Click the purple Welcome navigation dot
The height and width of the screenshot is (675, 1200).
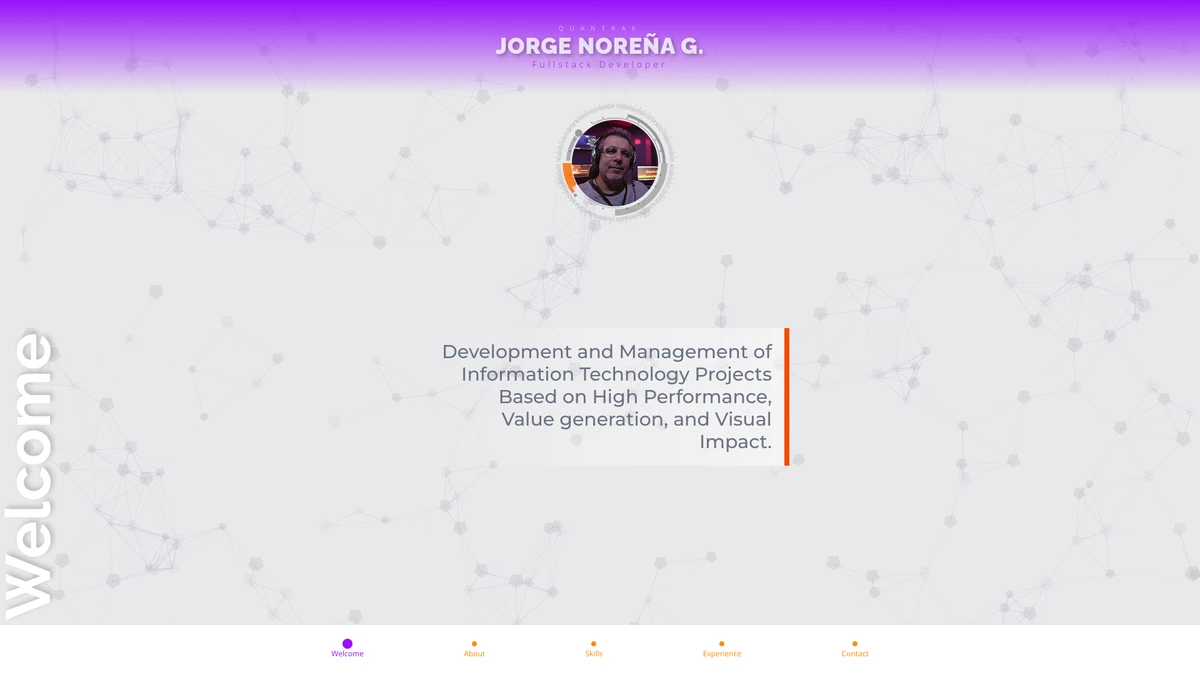[x=347, y=644]
